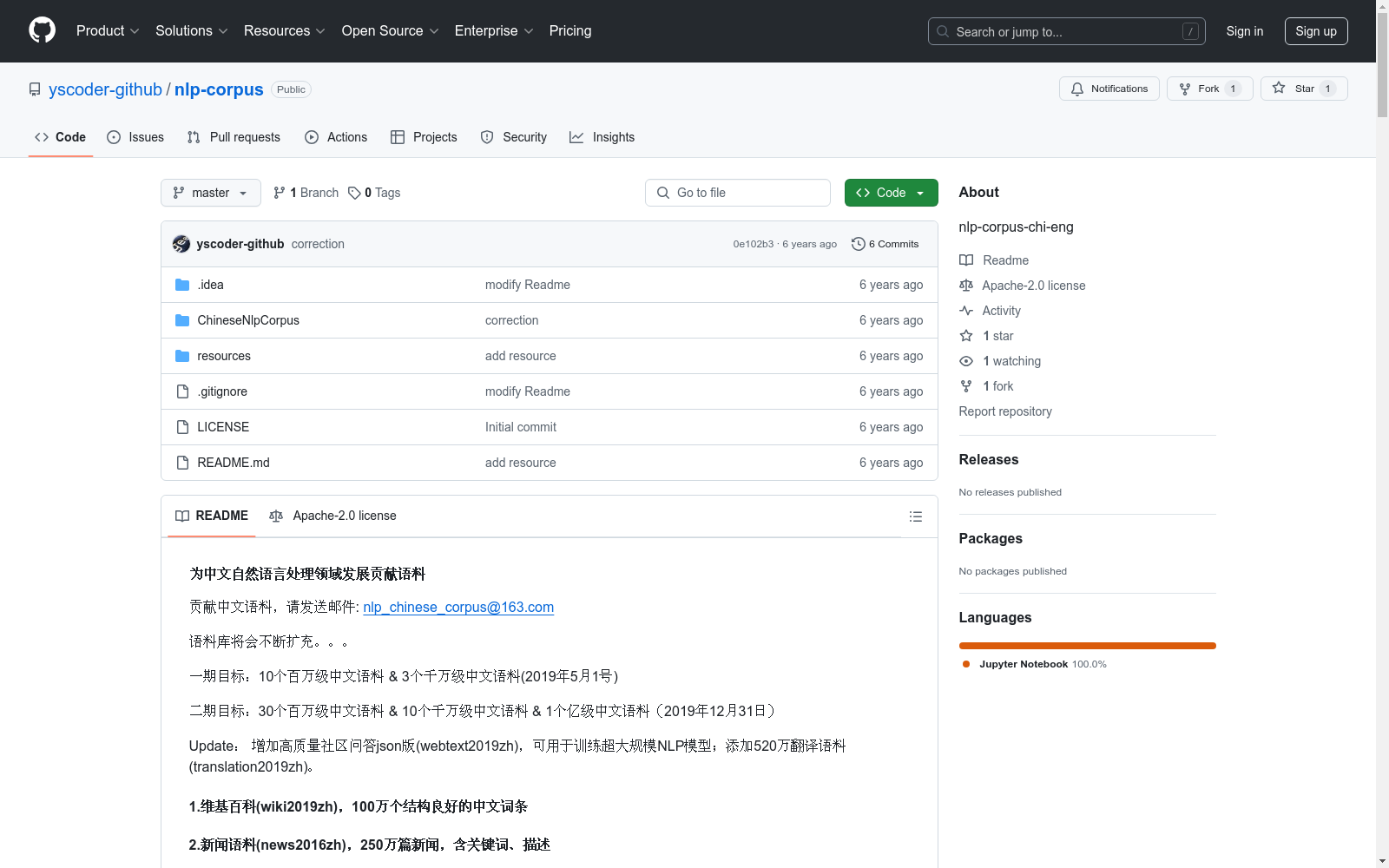1389x868 pixels.
Task: Switch to the Pull requests tab
Action: 234,137
